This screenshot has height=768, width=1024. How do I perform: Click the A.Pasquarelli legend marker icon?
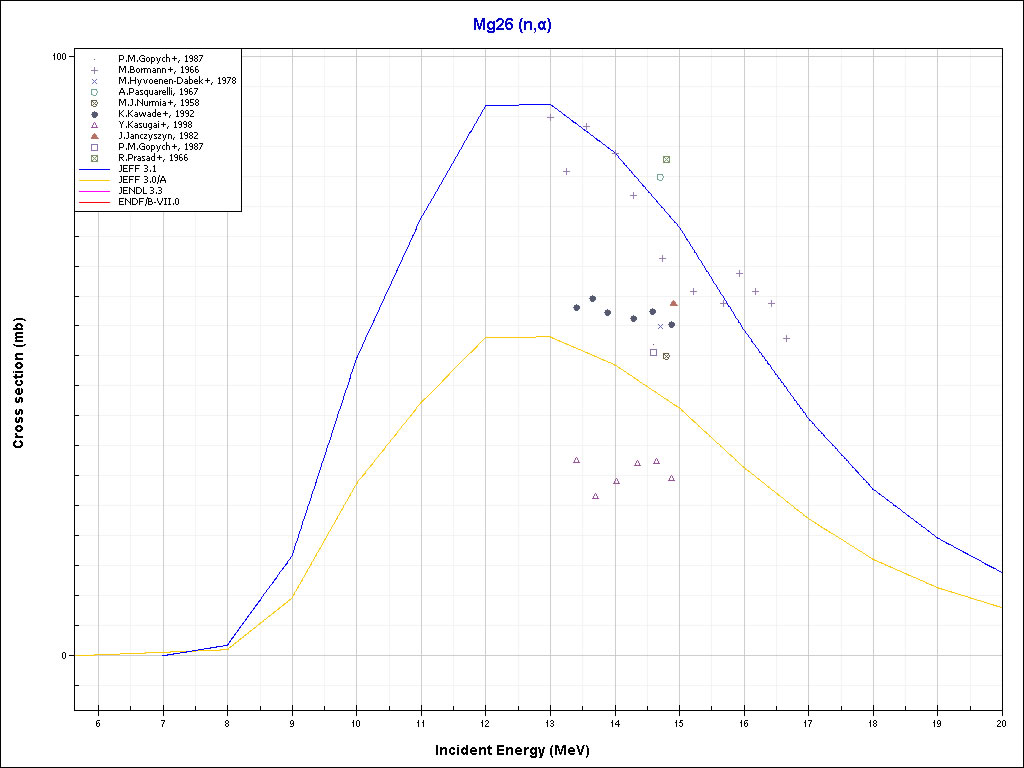click(94, 92)
